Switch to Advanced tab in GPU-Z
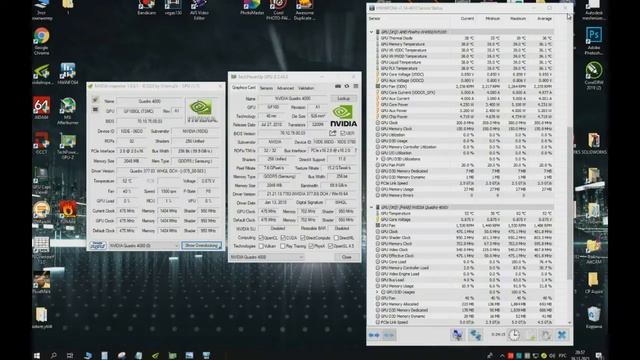 pos(285,88)
